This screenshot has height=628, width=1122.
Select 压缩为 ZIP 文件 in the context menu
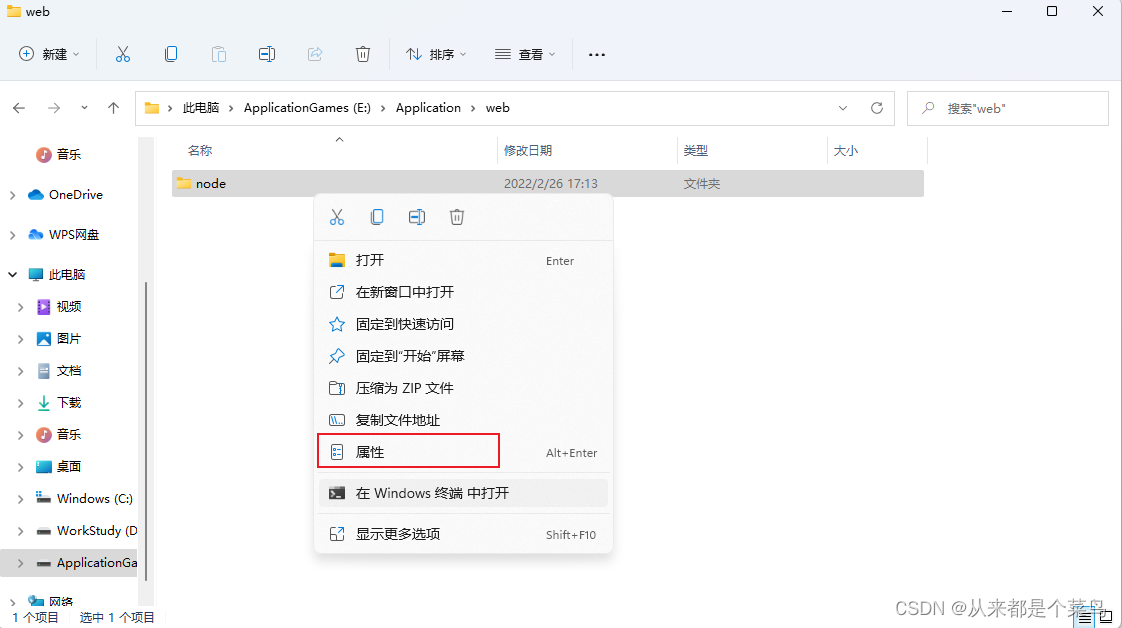click(x=405, y=388)
